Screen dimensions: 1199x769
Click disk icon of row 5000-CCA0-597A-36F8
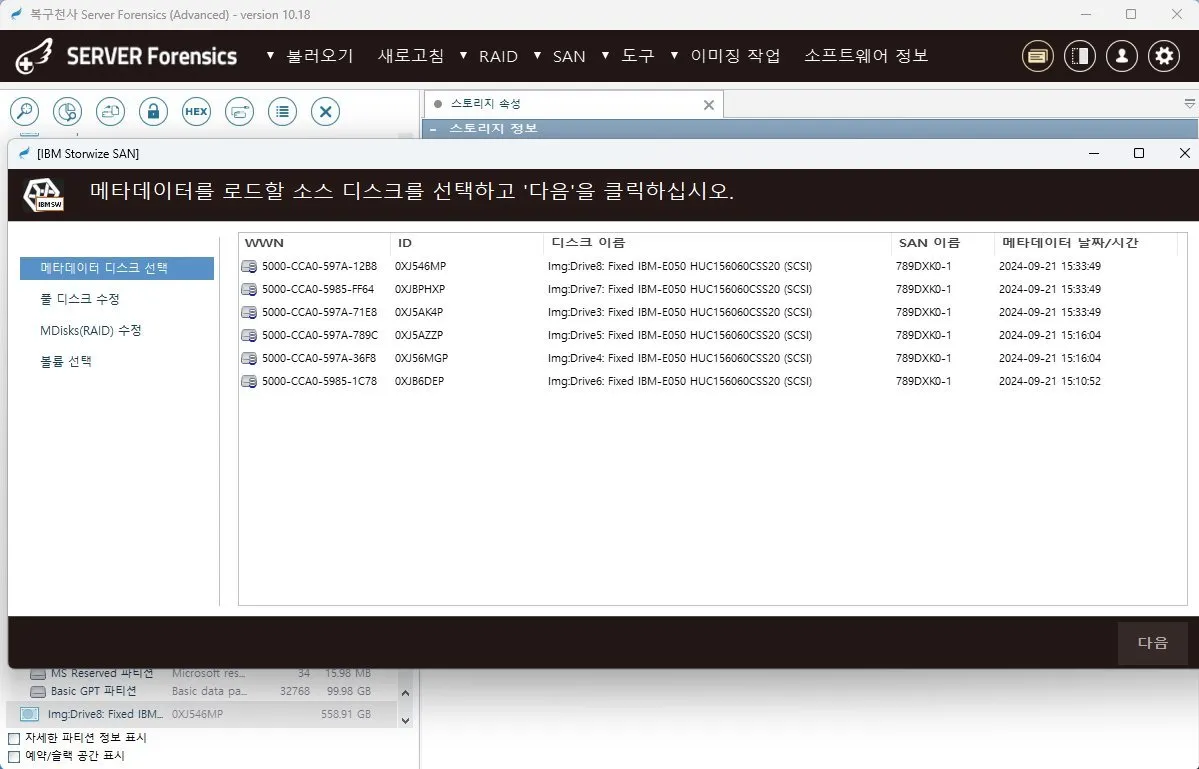(249, 358)
